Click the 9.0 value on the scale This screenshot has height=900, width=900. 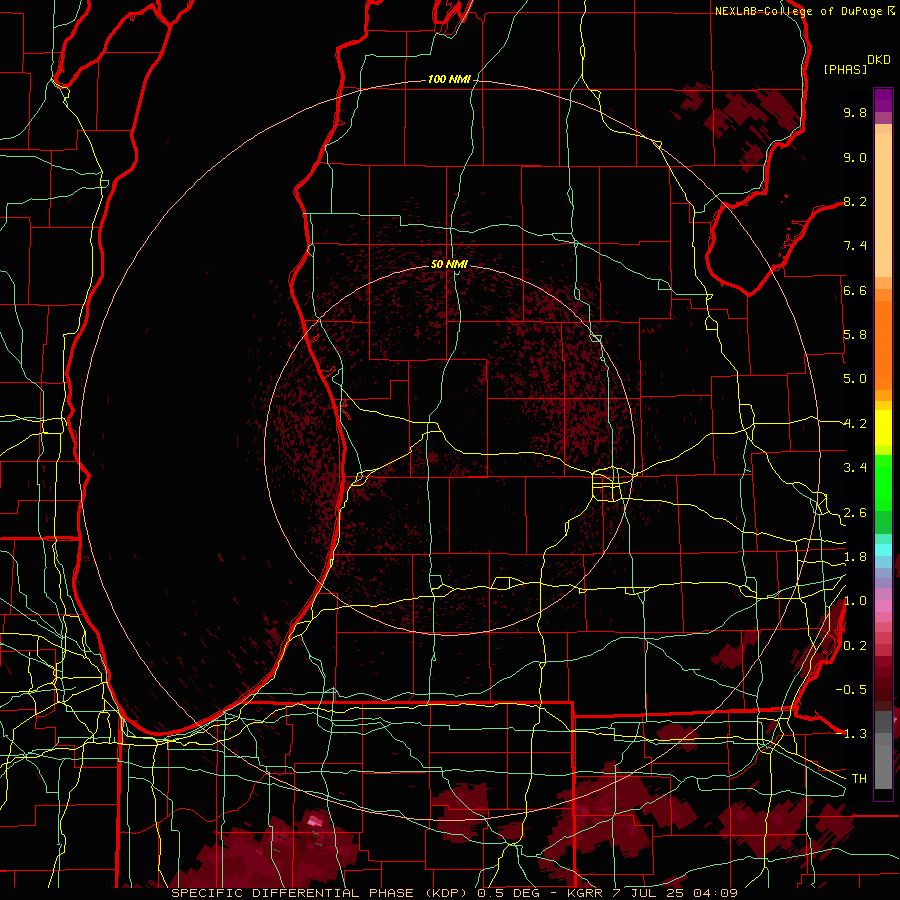pos(855,157)
